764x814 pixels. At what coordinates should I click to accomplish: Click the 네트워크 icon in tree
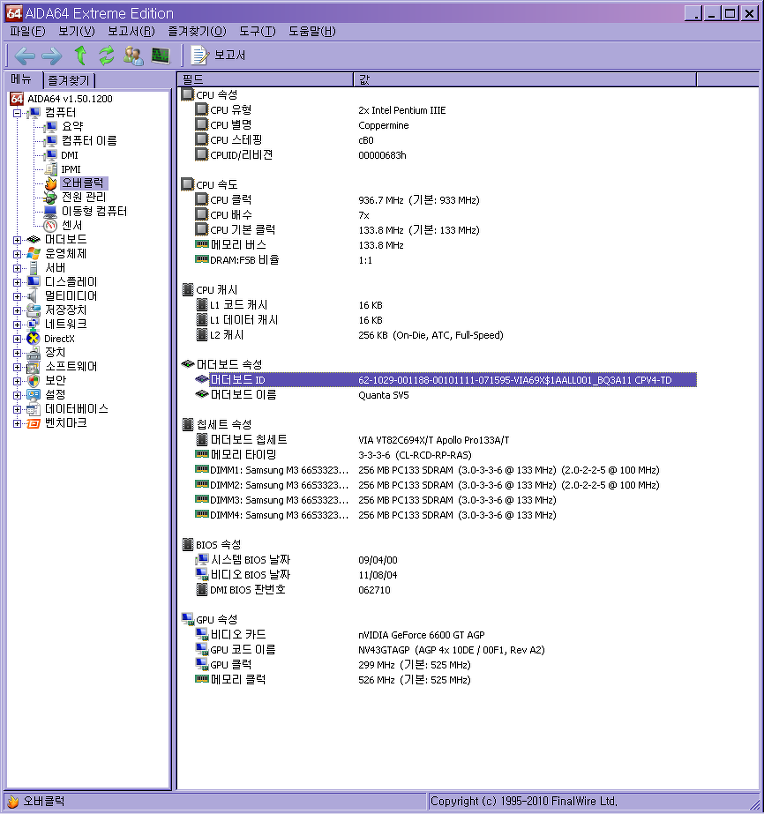[x=33, y=324]
